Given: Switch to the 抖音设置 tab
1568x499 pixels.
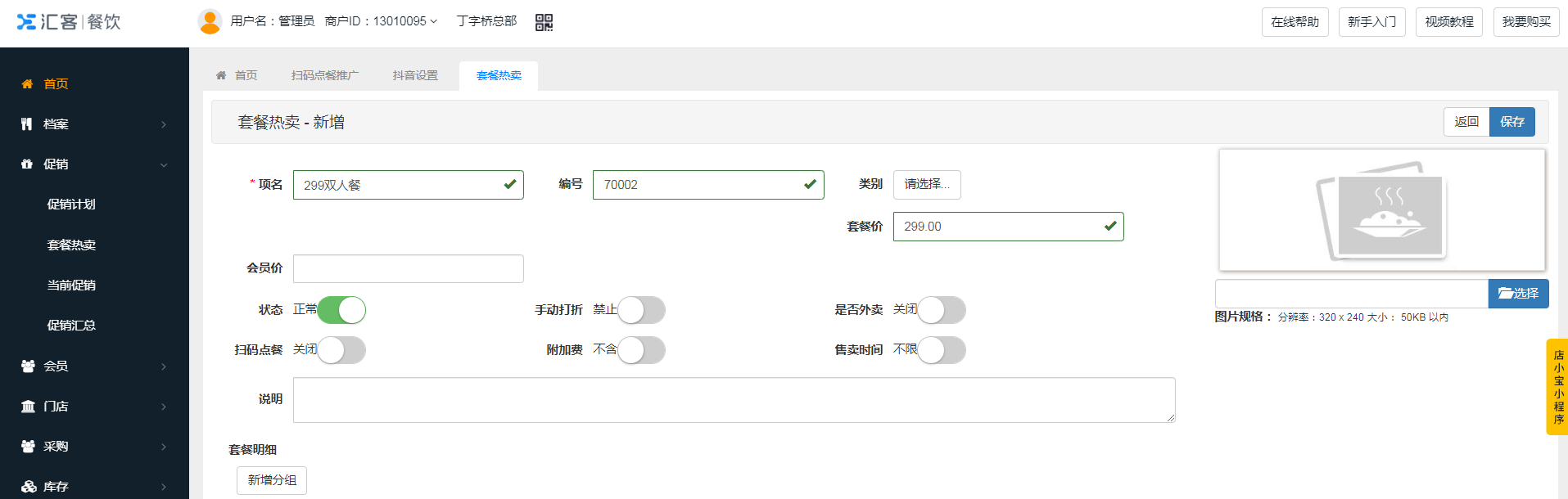Looking at the screenshot, I should (415, 75).
